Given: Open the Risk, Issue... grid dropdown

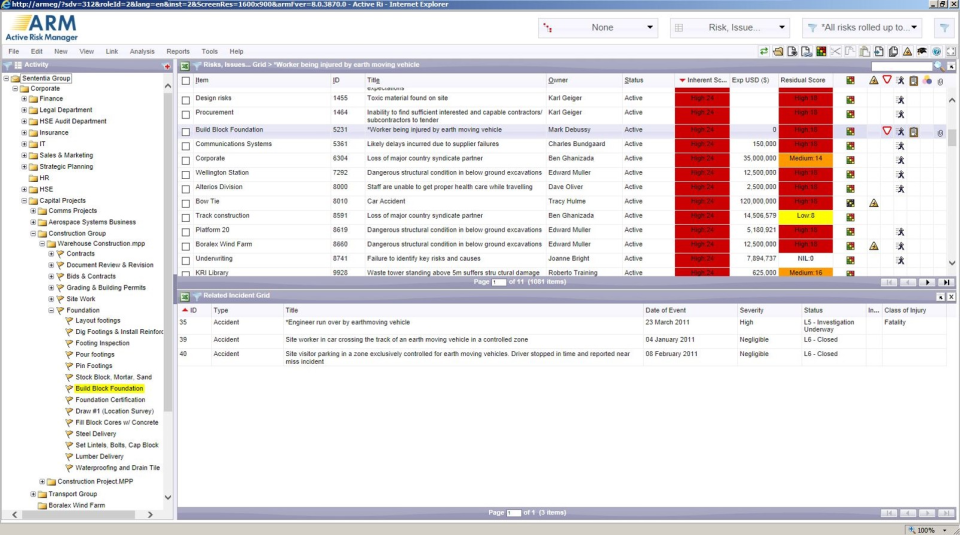Looking at the screenshot, I should [x=730, y=28].
